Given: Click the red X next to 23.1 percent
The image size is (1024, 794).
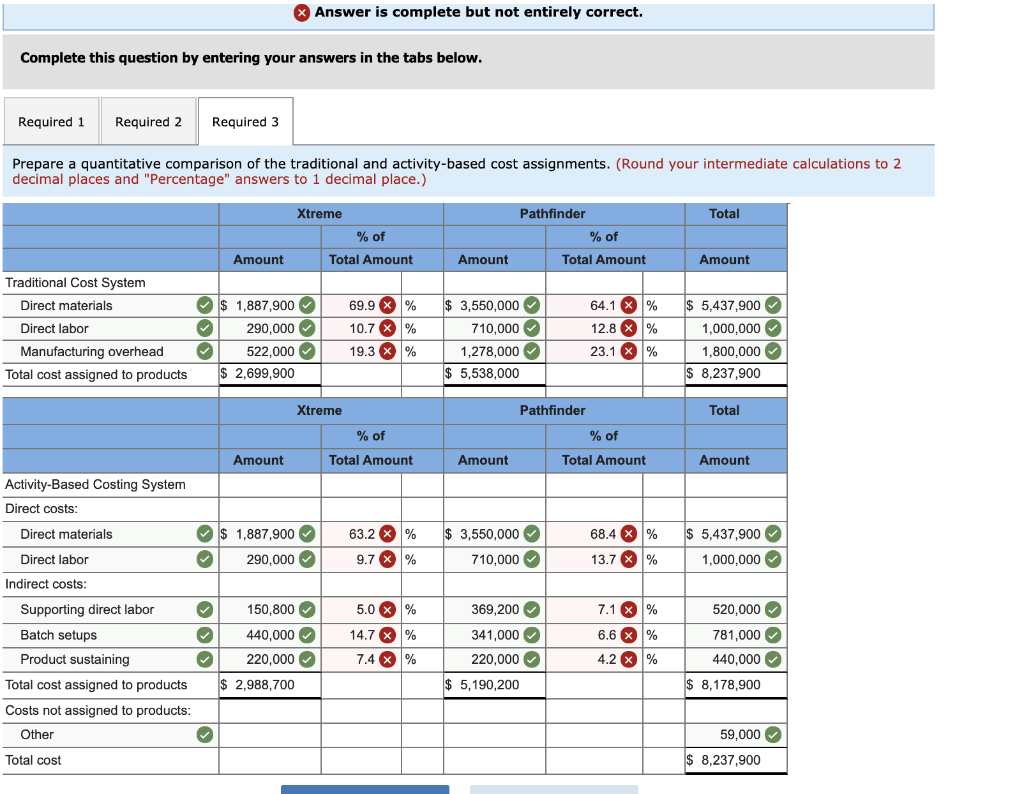Looking at the screenshot, I should pos(629,351).
